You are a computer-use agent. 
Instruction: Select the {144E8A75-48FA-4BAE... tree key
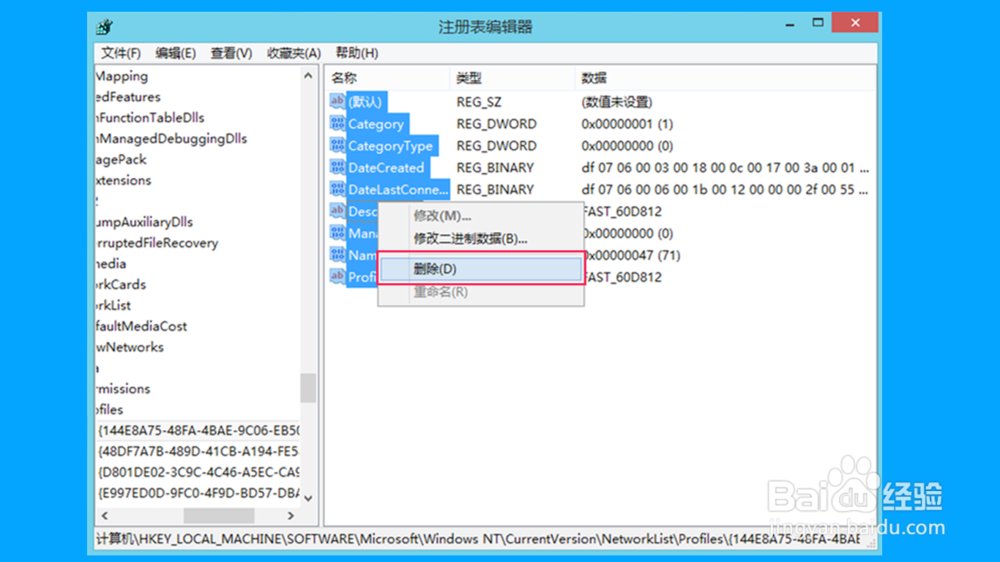coord(198,431)
